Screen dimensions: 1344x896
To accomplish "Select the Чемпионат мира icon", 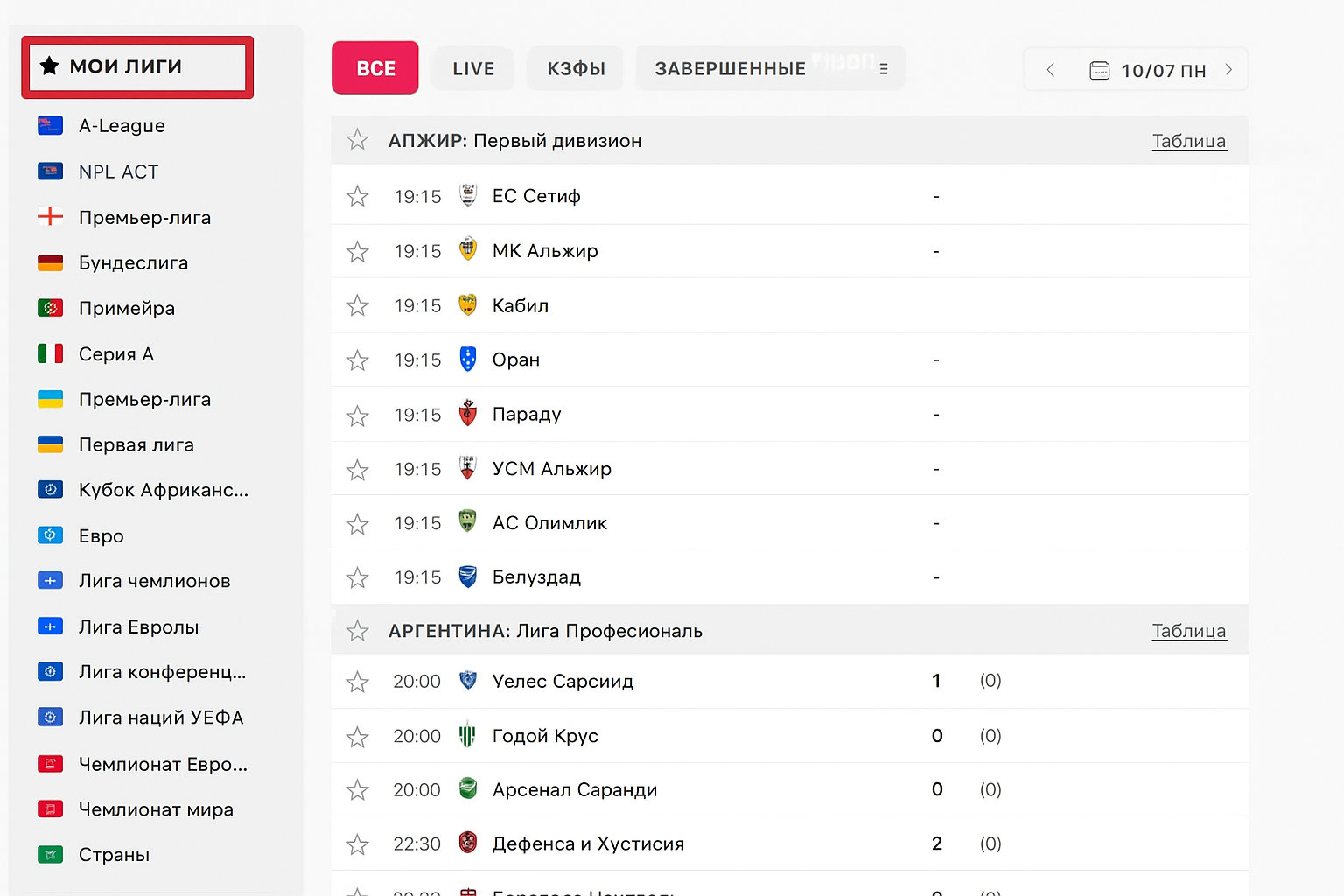I will click(50, 808).
